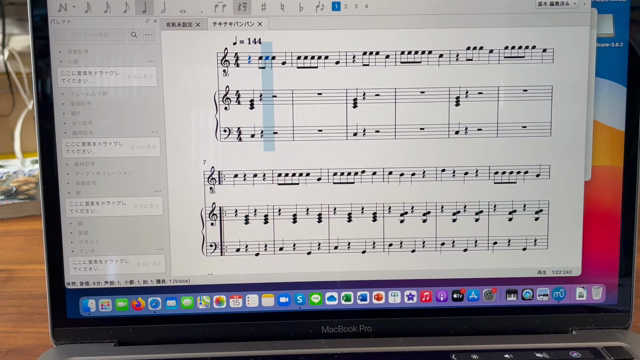Viewport: 640px width, 360px height.
Task: Open the 臨時記号 section ellipsis menu
Action: (155, 132)
